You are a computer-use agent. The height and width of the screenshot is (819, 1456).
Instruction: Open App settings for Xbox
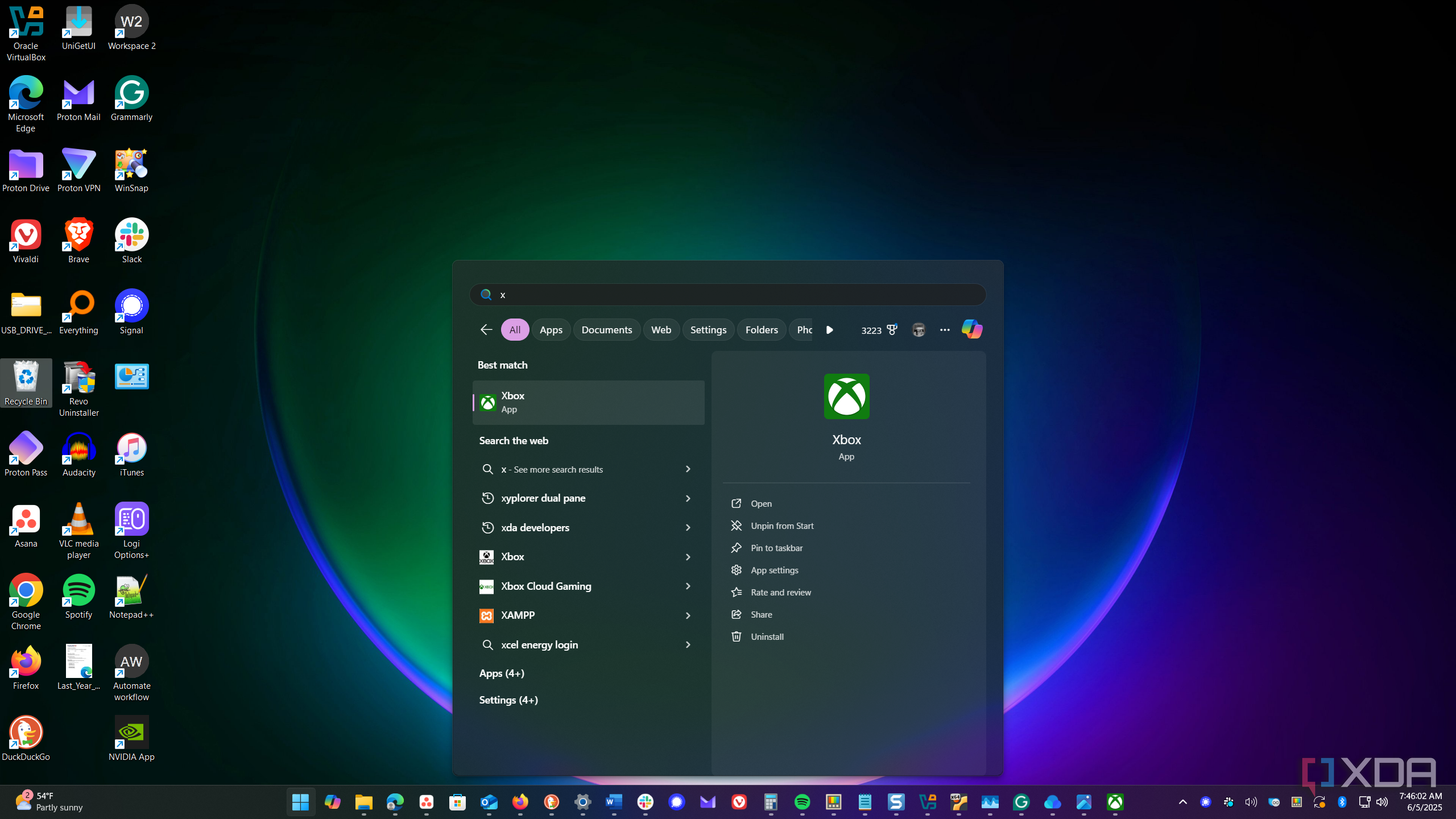[774, 570]
